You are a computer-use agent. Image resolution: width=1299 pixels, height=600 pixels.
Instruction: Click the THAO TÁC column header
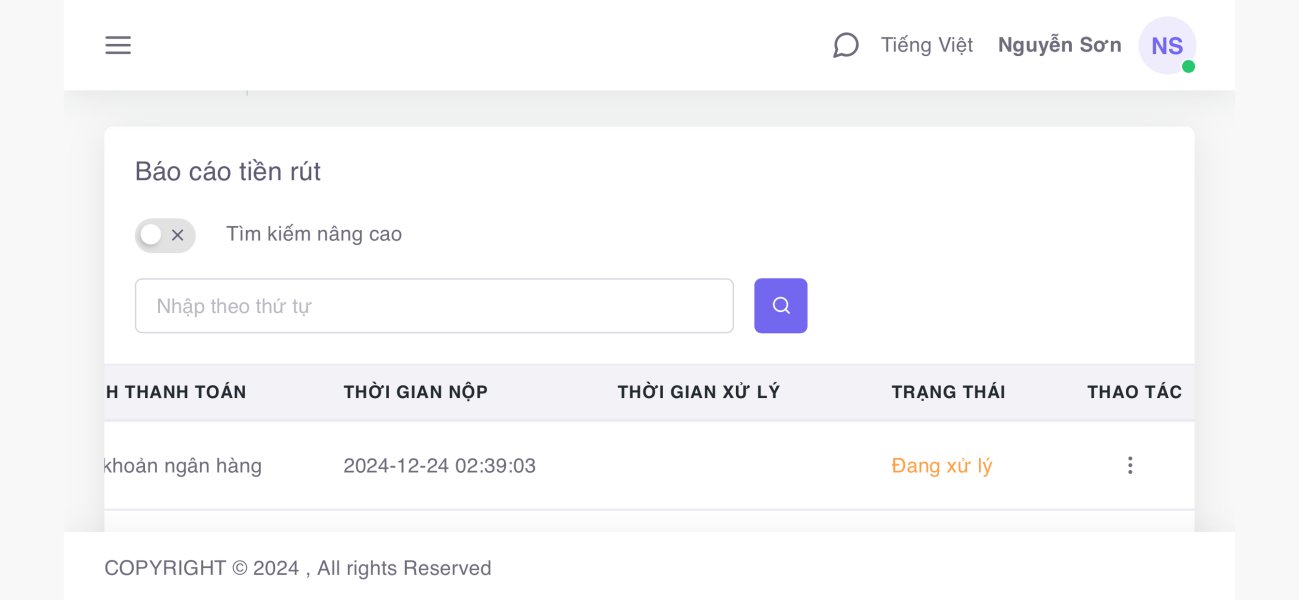(x=1134, y=392)
